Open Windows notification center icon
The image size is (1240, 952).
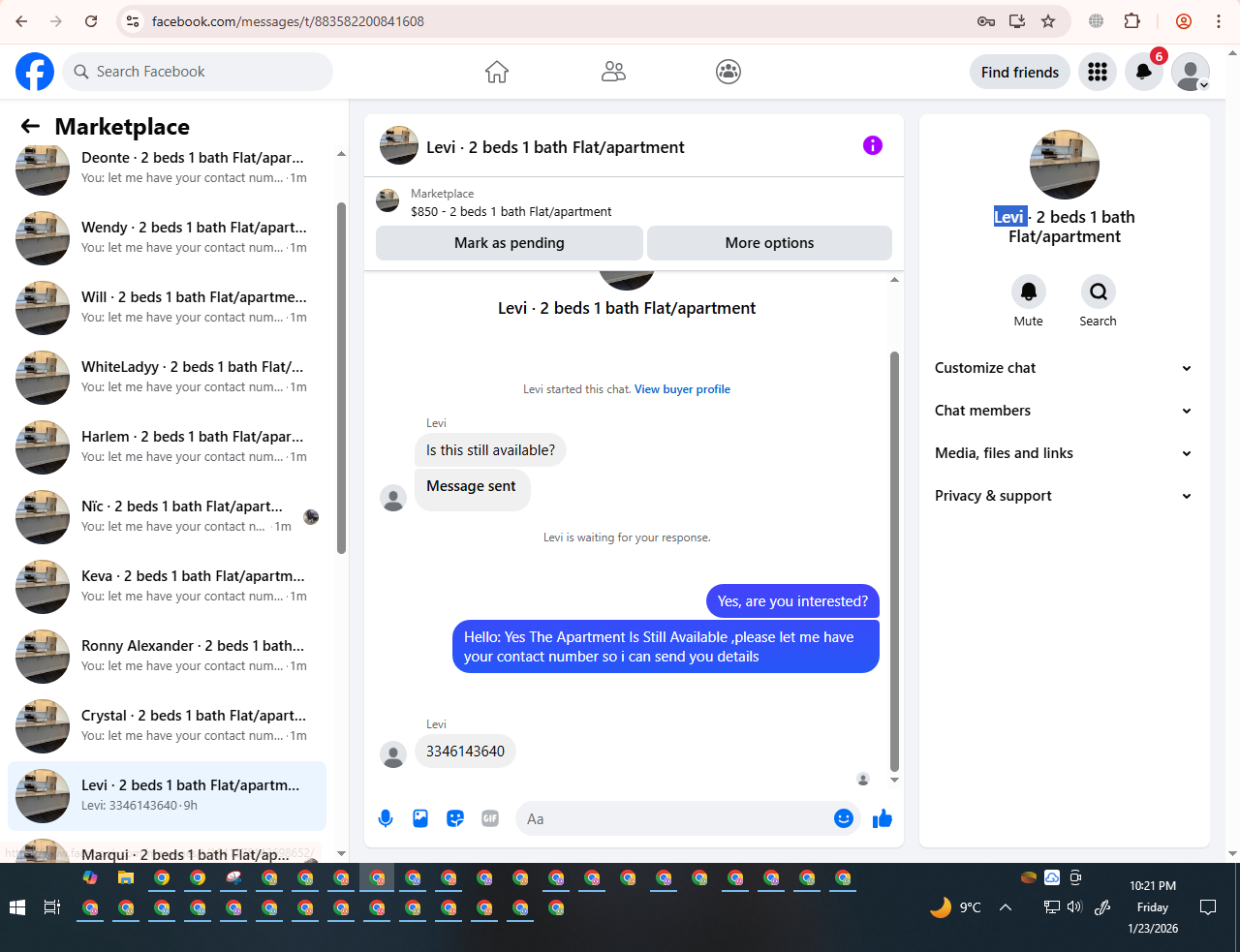[1208, 907]
